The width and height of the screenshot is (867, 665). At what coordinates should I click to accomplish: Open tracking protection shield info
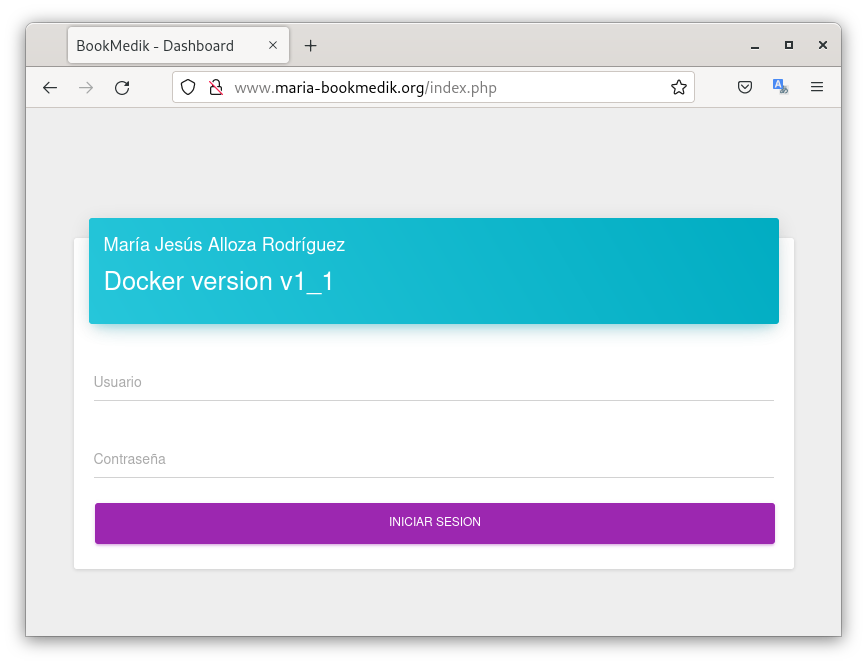[x=188, y=88]
